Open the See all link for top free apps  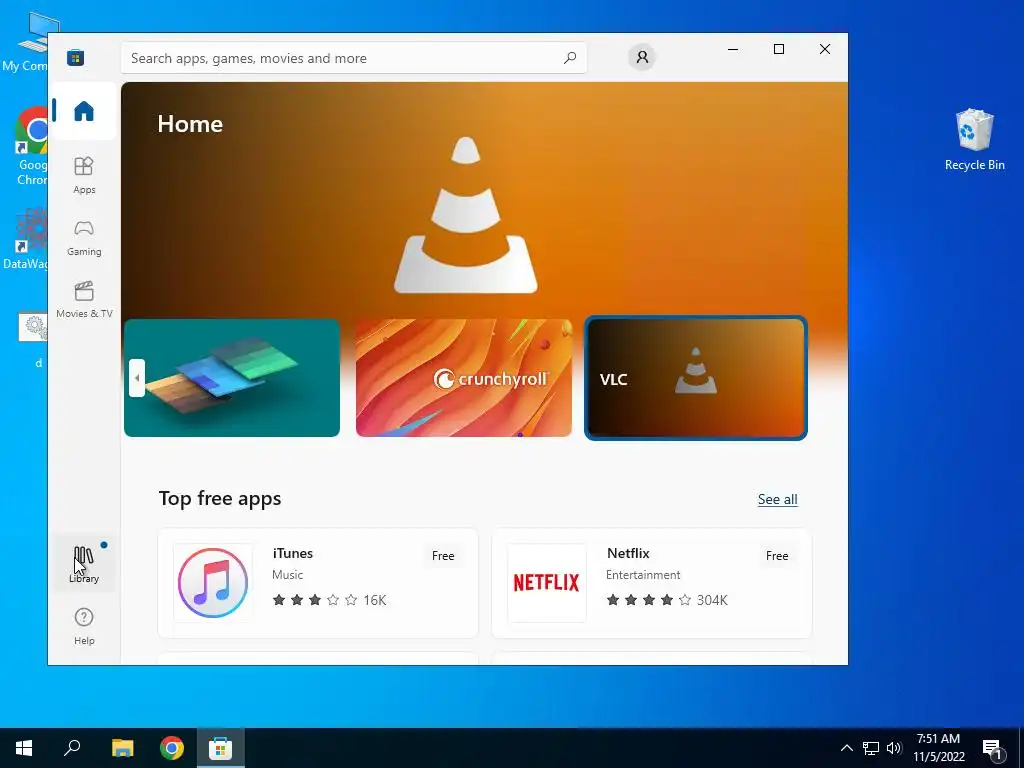tap(777, 500)
